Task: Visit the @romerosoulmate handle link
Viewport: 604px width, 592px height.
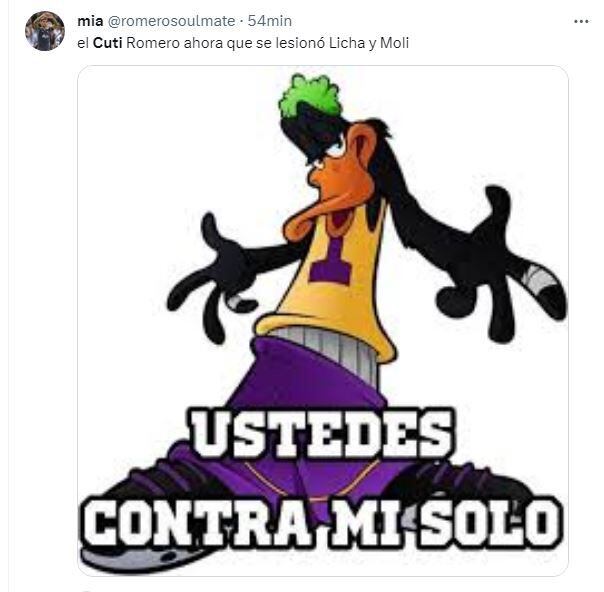Action: tap(171, 21)
